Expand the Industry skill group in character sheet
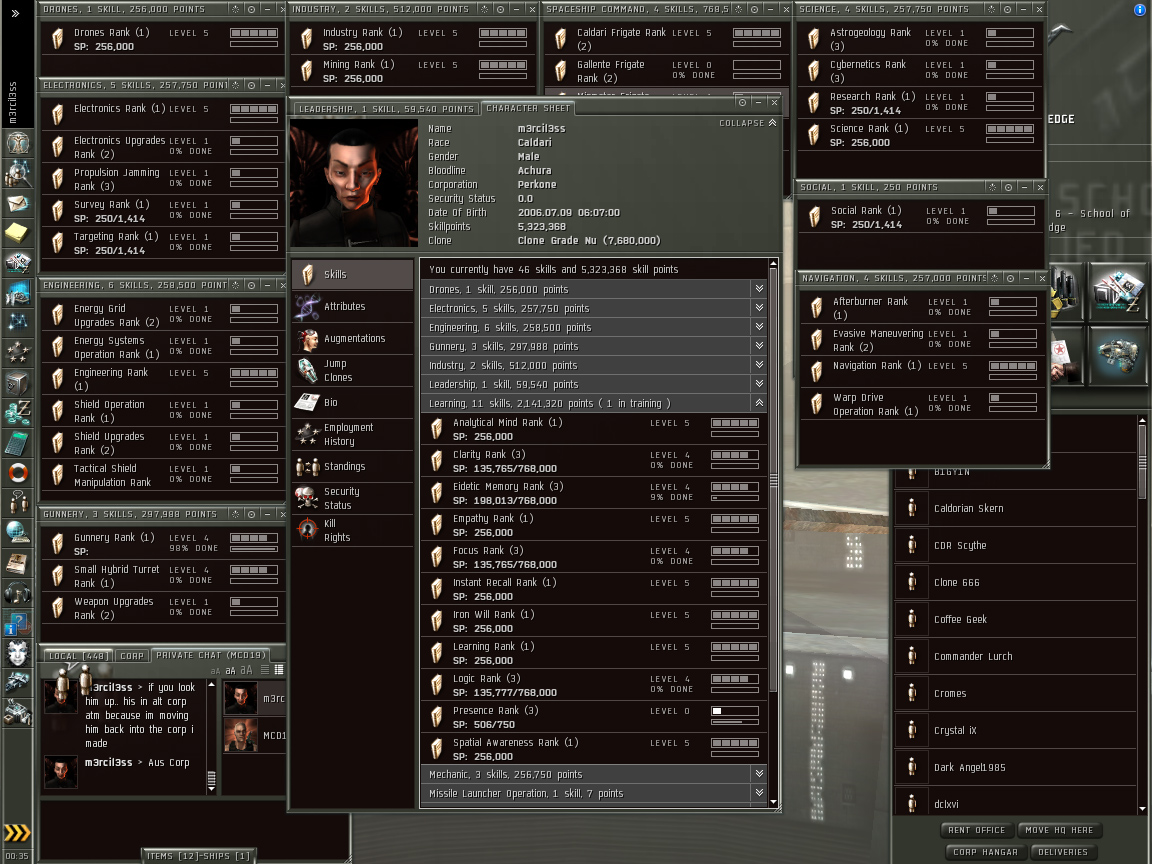Screen dimensions: 1152x864 [759, 365]
